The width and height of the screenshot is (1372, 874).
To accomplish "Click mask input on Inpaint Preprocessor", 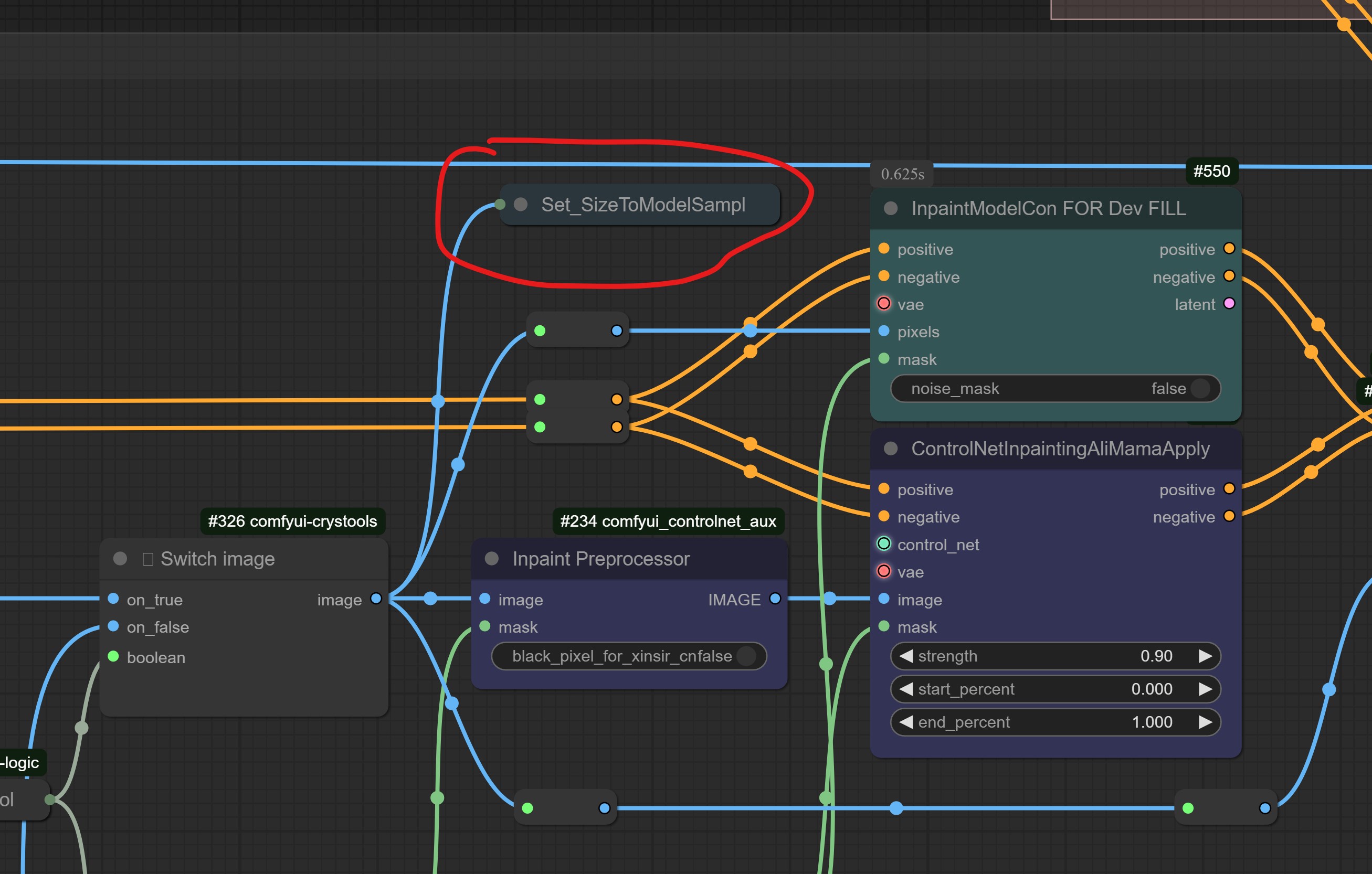I will pos(485,626).
